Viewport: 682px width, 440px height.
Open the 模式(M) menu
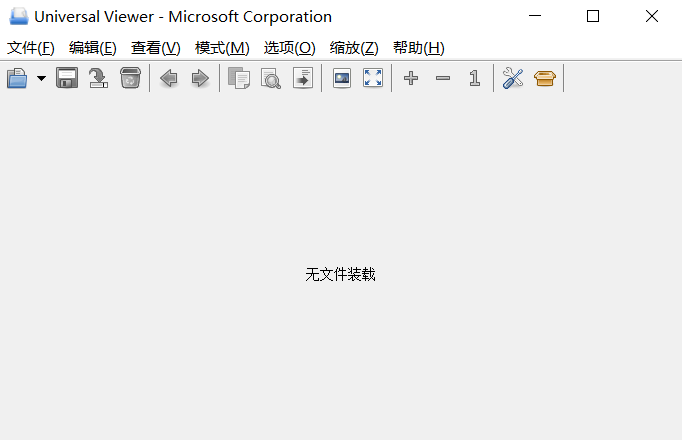[222, 48]
